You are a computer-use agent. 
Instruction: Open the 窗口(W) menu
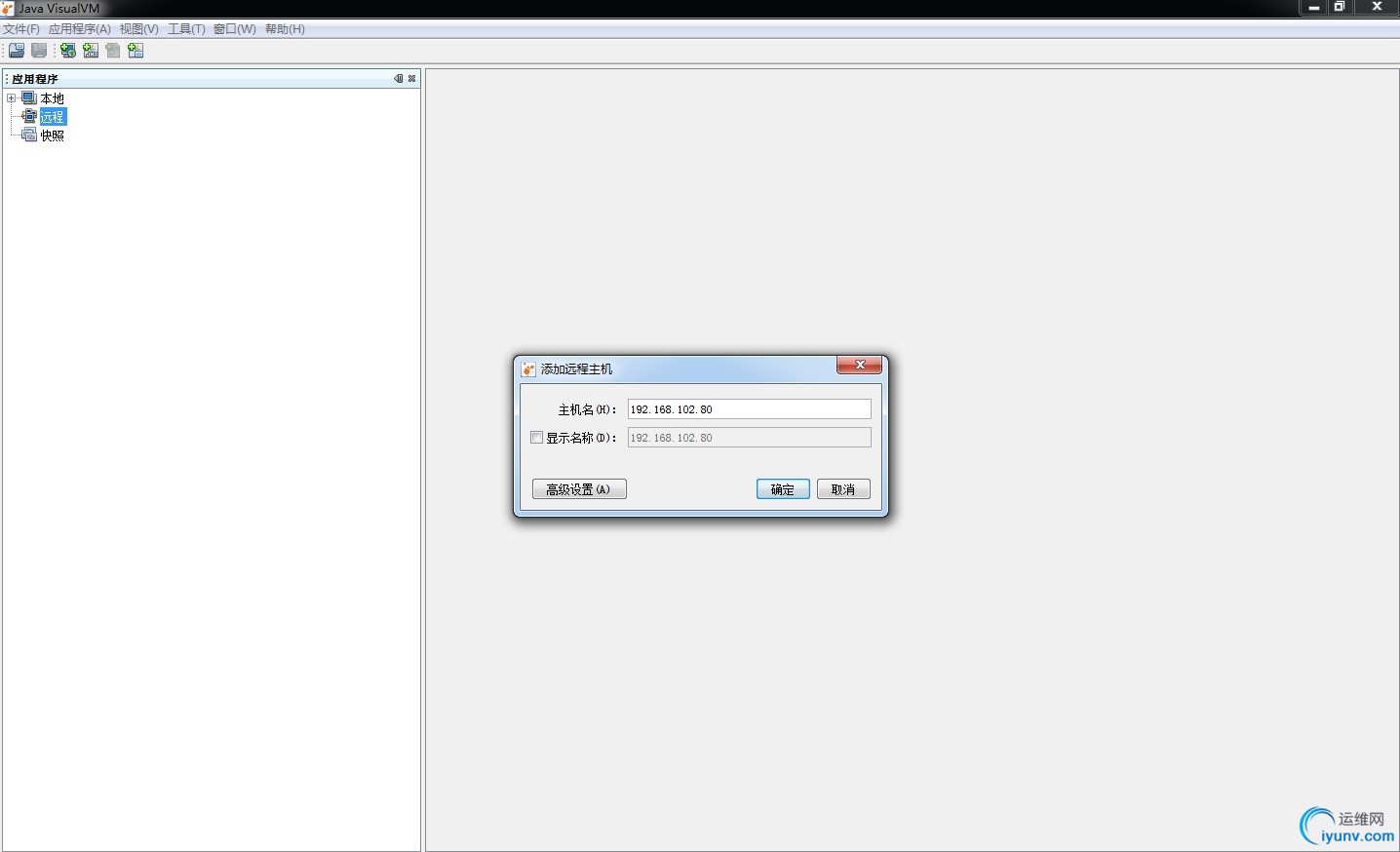(x=235, y=29)
